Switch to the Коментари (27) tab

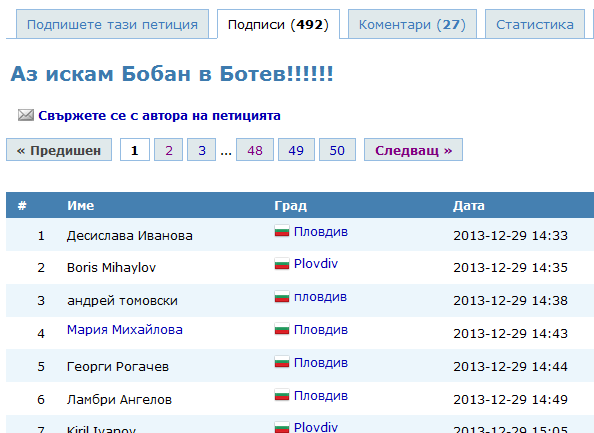pyautogui.click(x=412, y=24)
